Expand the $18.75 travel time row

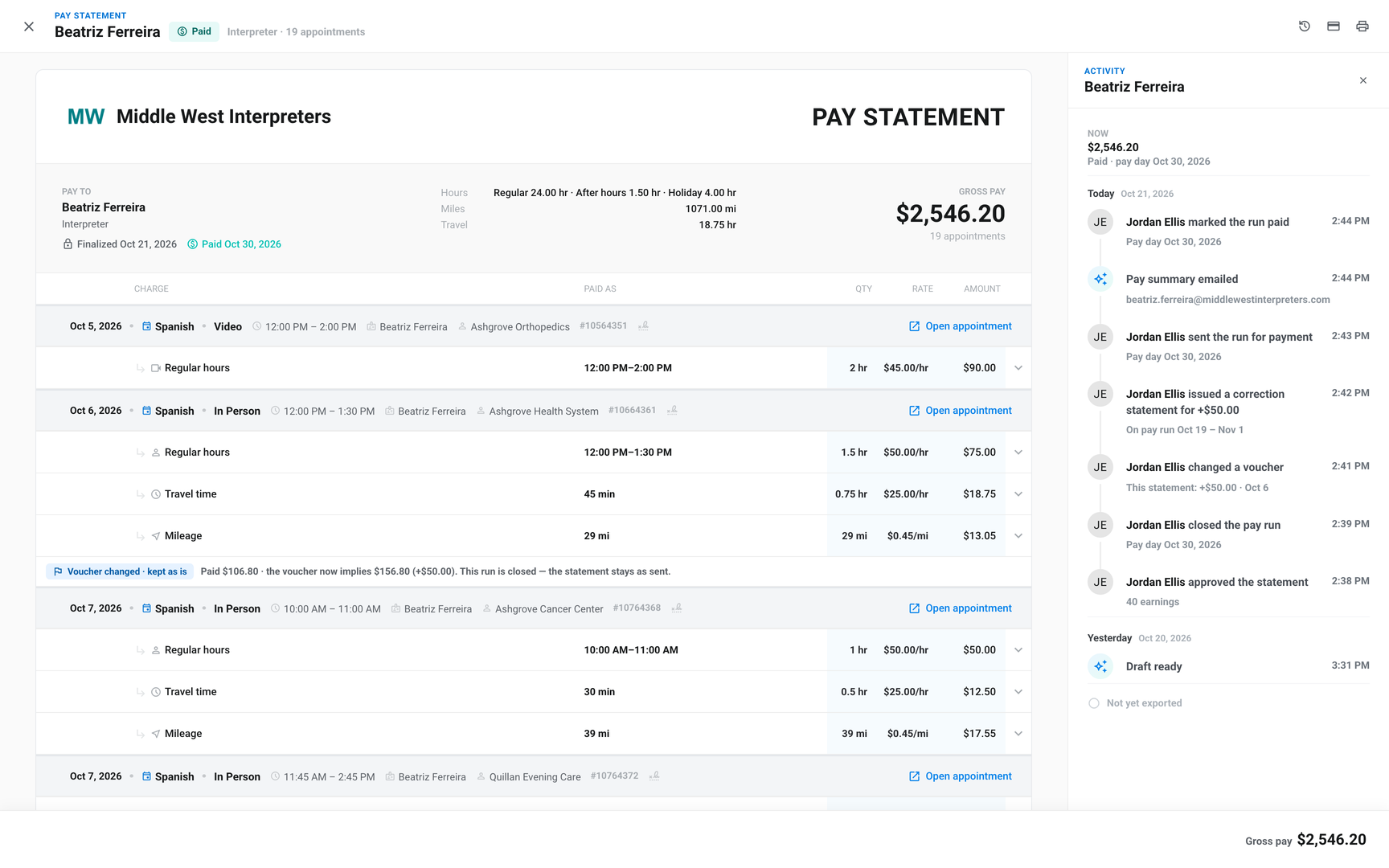pyautogui.click(x=1018, y=494)
